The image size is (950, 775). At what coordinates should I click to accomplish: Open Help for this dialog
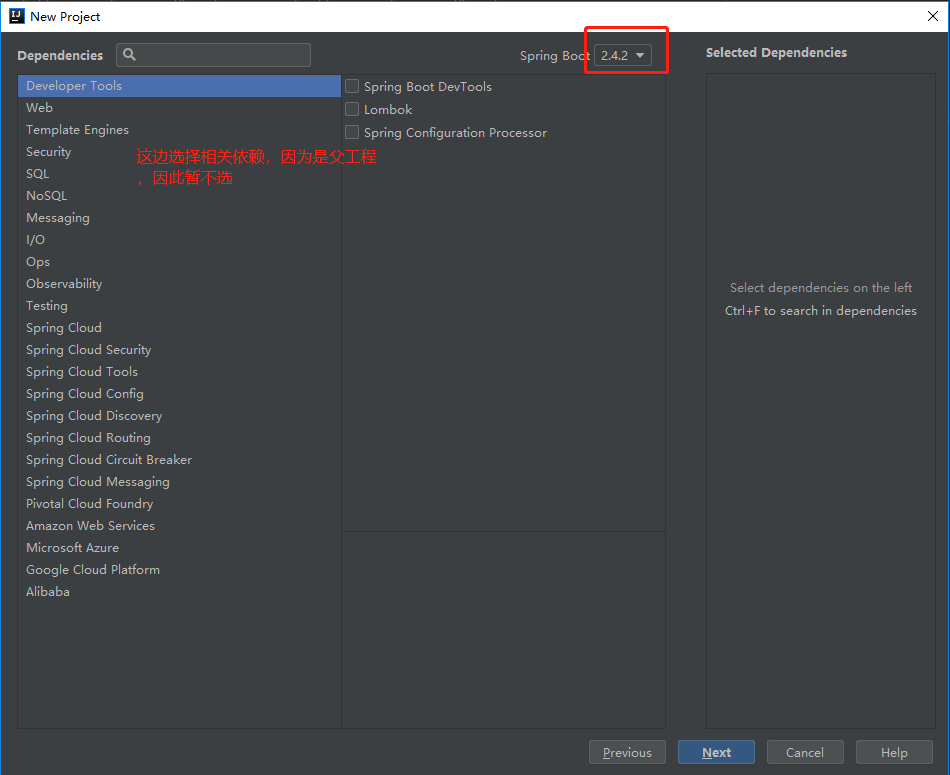click(894, 752)
